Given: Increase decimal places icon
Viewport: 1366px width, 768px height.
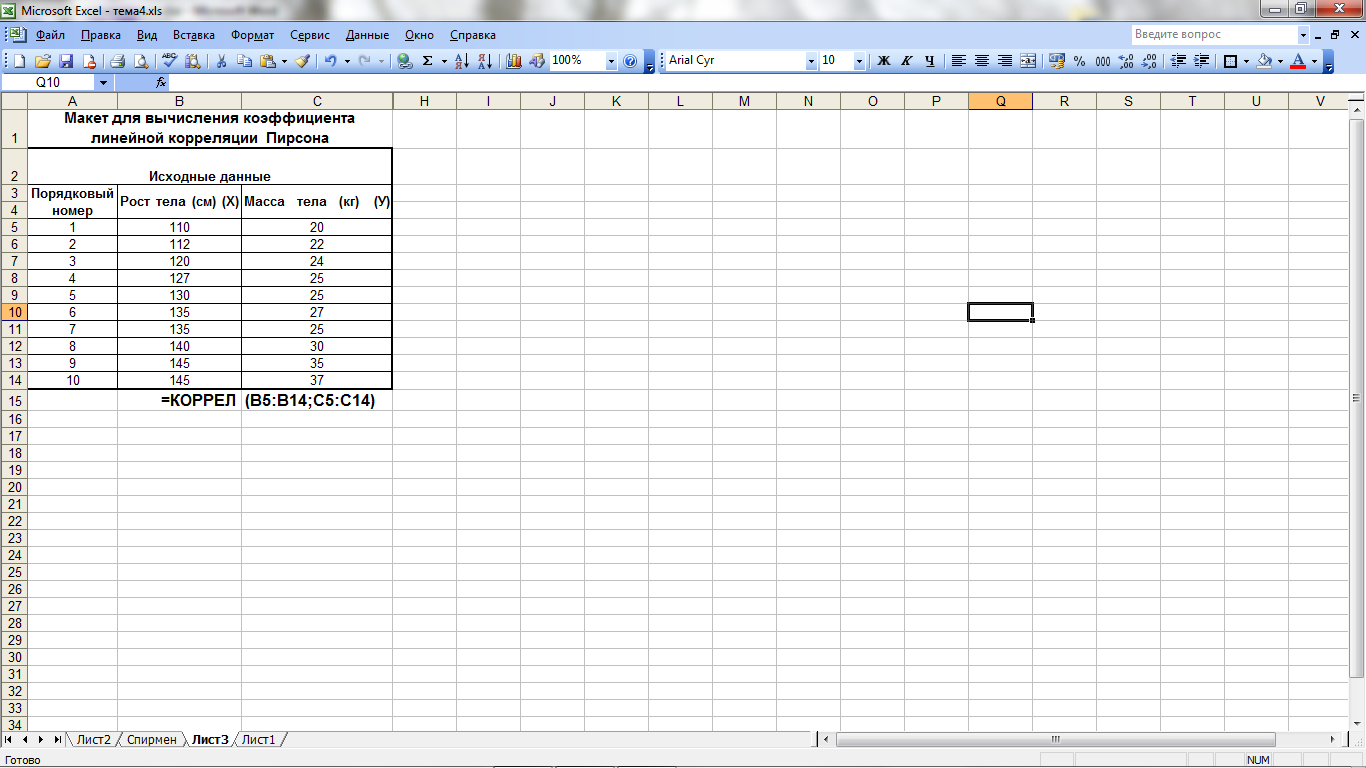Looking at the screenshot, I should tap(1126, 61).
